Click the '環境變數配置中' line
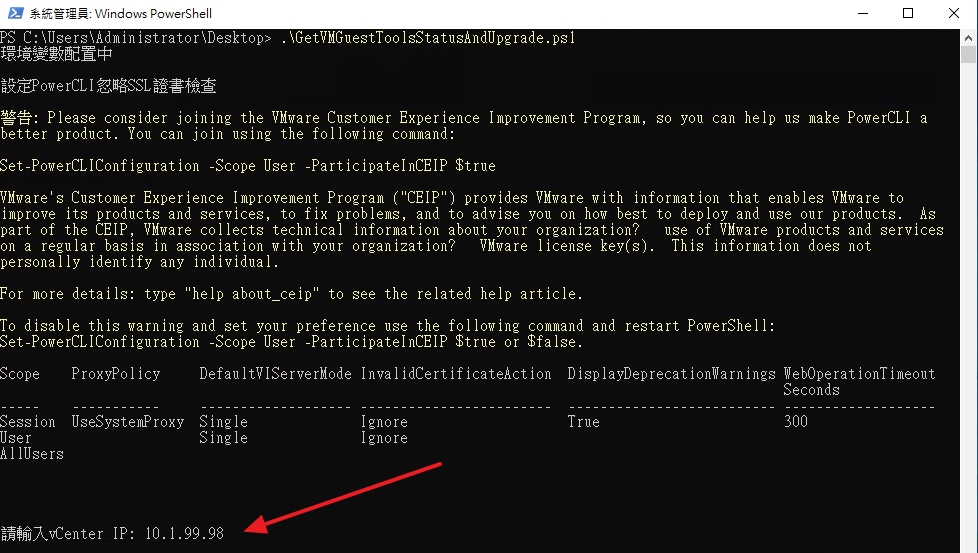This screenshot has width=978, height=553. coord(57,54)
